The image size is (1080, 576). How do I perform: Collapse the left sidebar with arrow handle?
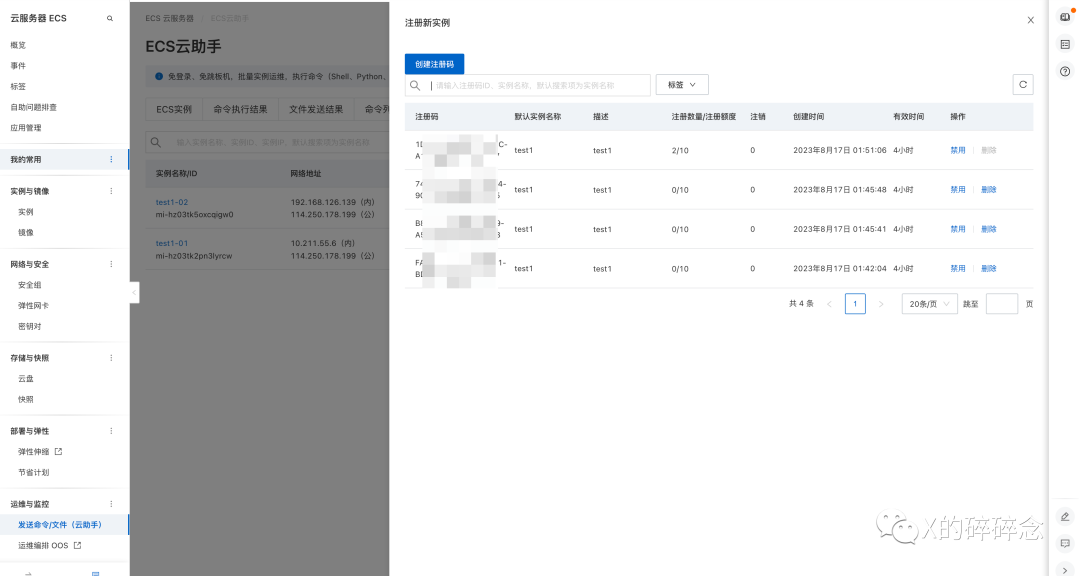pyautogui.click(x=134, y=292)
